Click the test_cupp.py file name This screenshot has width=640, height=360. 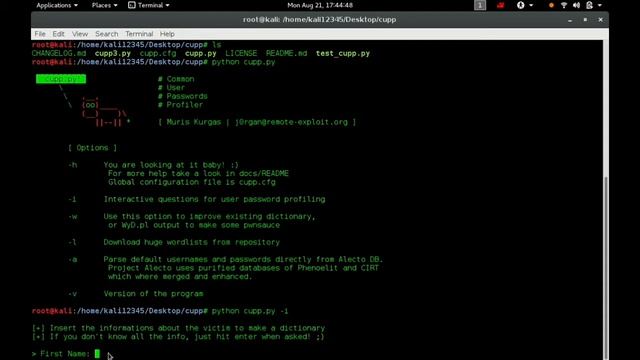[x=343, y=53]
